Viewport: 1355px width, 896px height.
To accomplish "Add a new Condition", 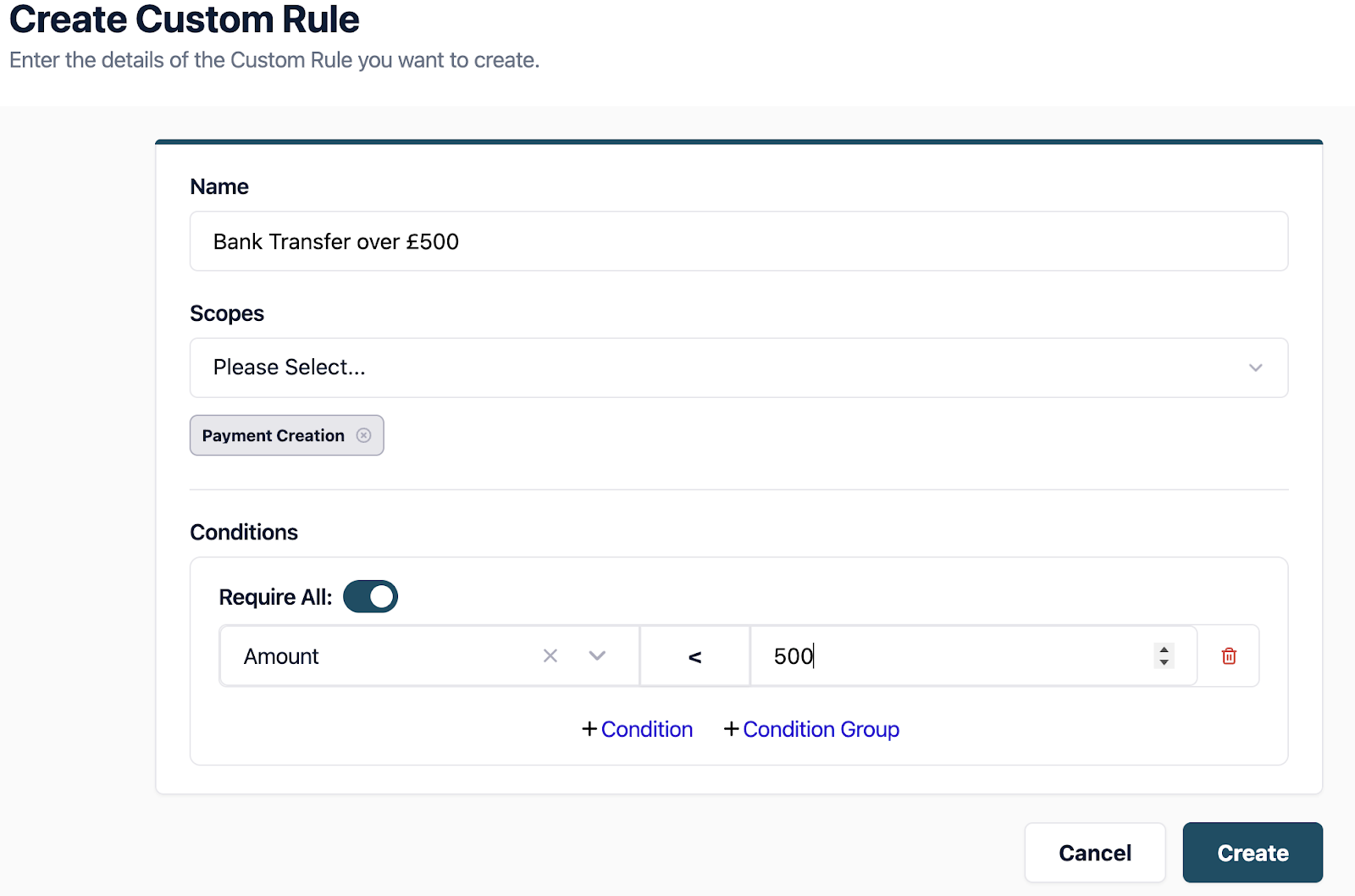I will pos(638,729).
